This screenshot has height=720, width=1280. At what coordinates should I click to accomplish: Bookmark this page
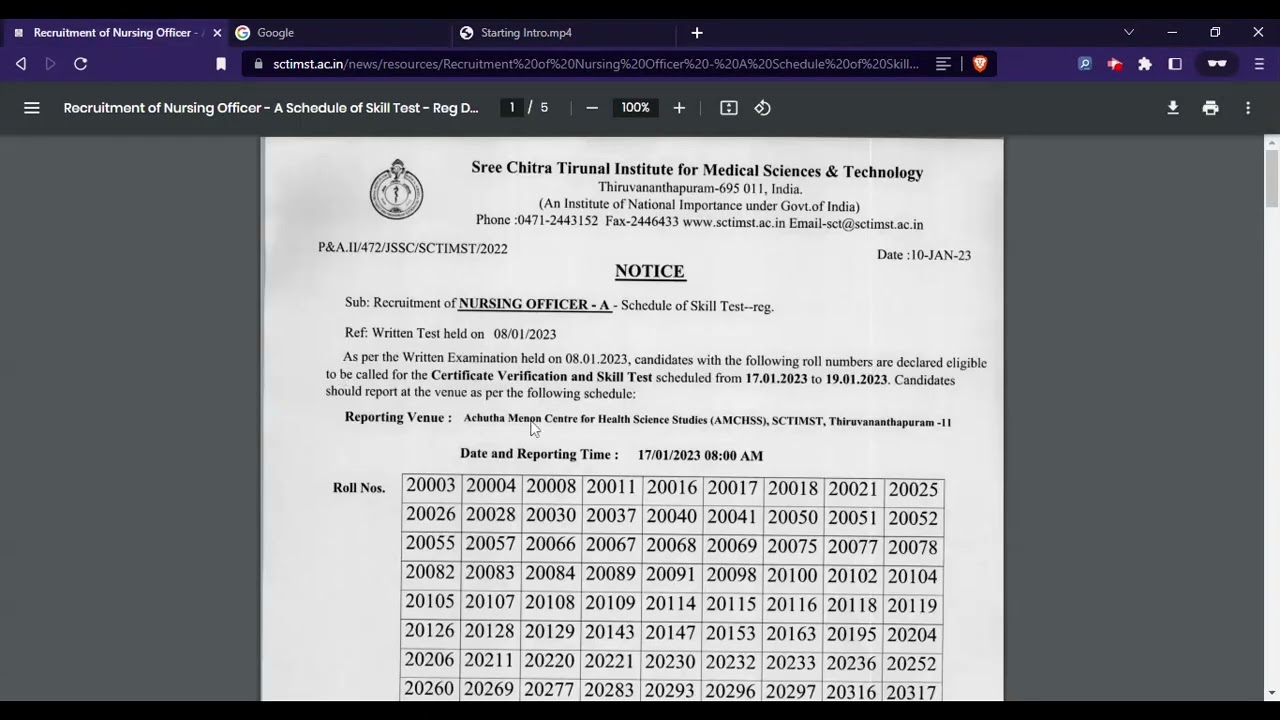(221, 64)
